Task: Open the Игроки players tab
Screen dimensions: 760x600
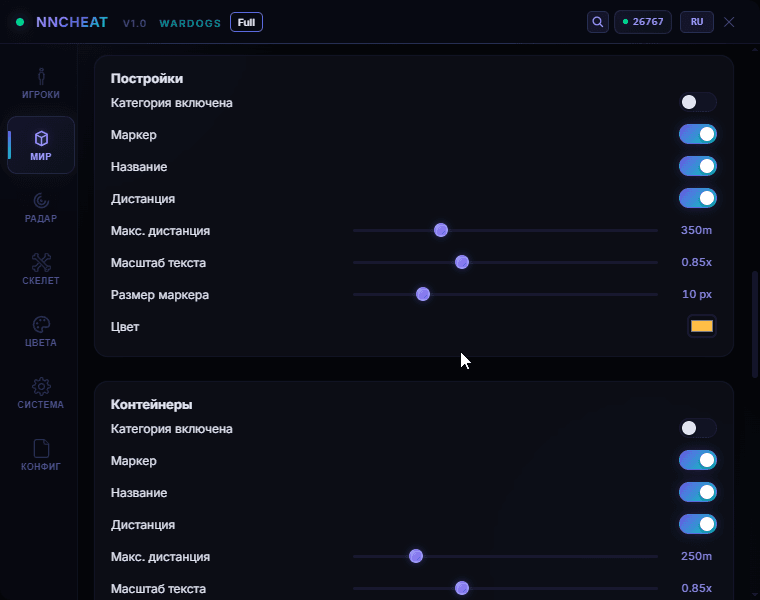Action: pyautogui.click(x=41, y=83)
